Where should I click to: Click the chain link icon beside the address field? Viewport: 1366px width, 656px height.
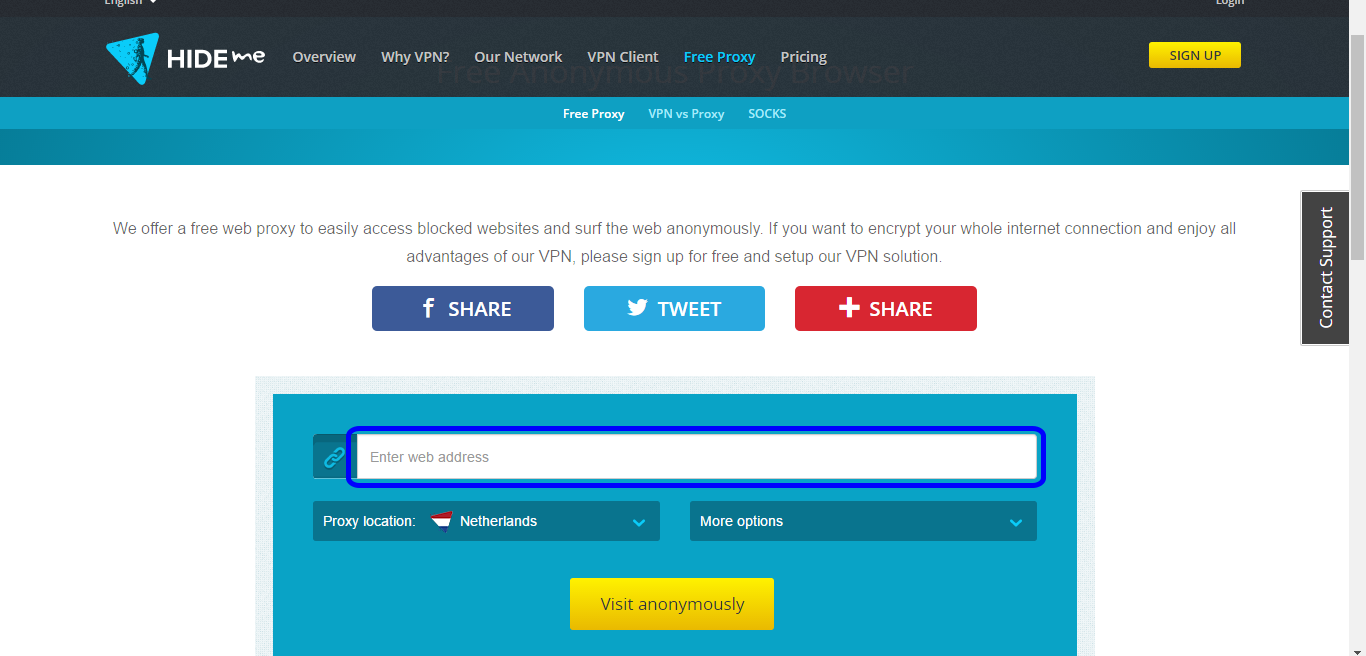tap(333, 457)
